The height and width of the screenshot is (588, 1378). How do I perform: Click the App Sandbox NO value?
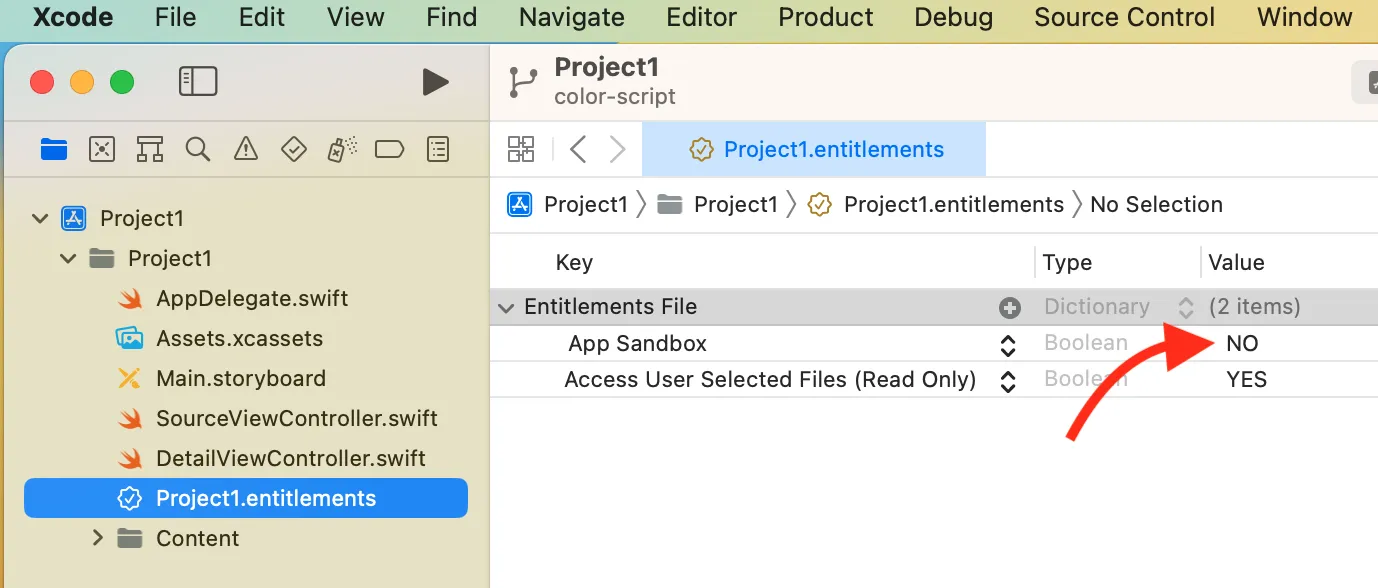[x=1242, y=344]
